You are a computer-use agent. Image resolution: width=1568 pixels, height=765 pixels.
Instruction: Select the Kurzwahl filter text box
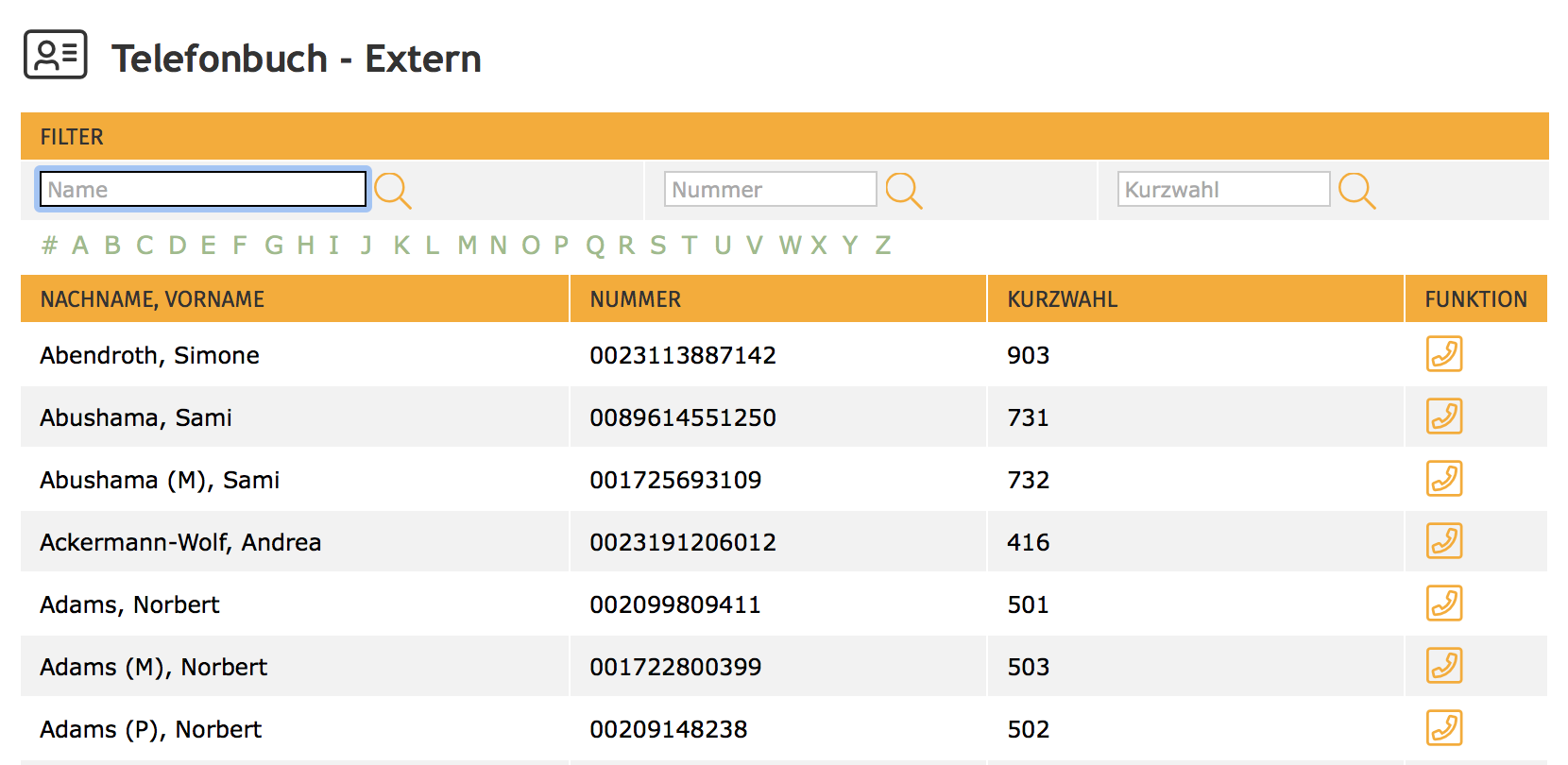coord(1223,189)
